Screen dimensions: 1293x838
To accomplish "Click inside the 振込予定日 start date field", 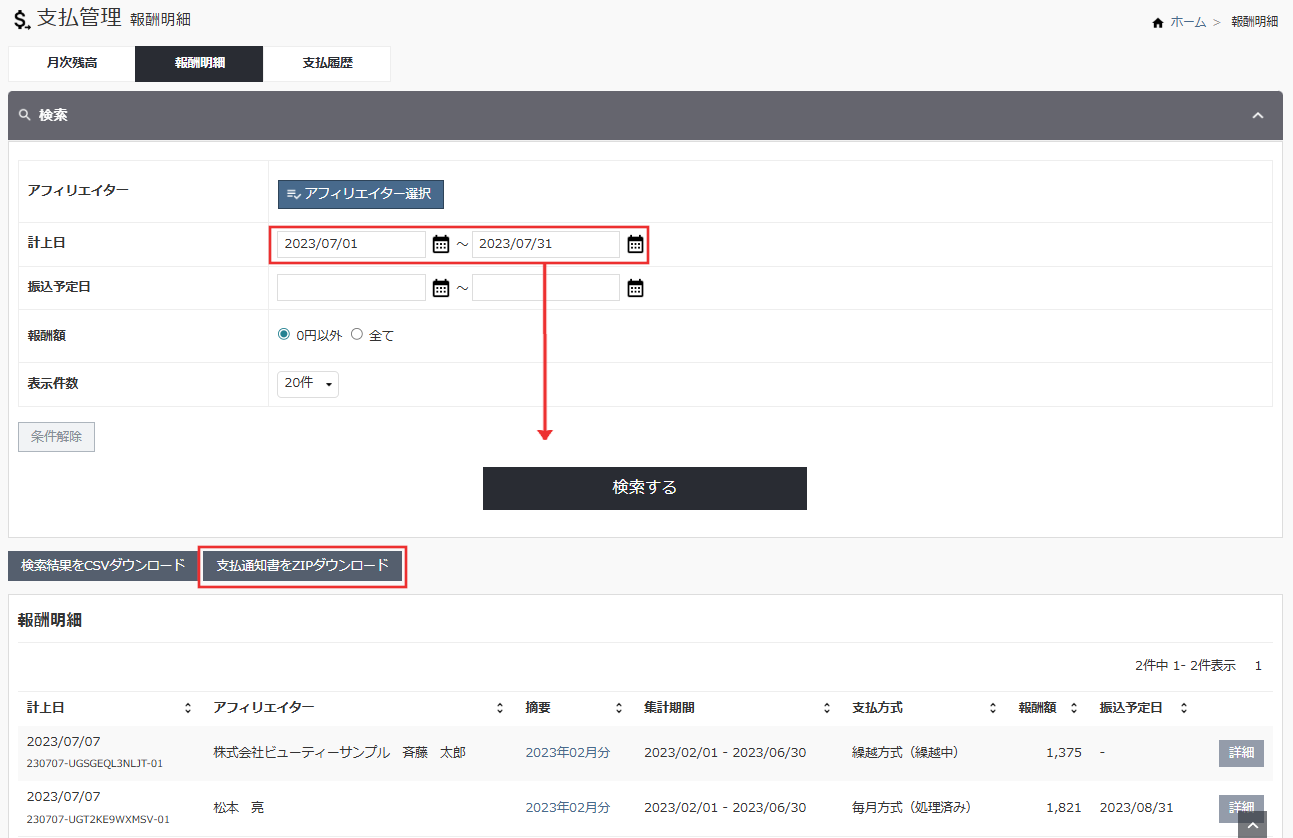I will coord(350,287).
